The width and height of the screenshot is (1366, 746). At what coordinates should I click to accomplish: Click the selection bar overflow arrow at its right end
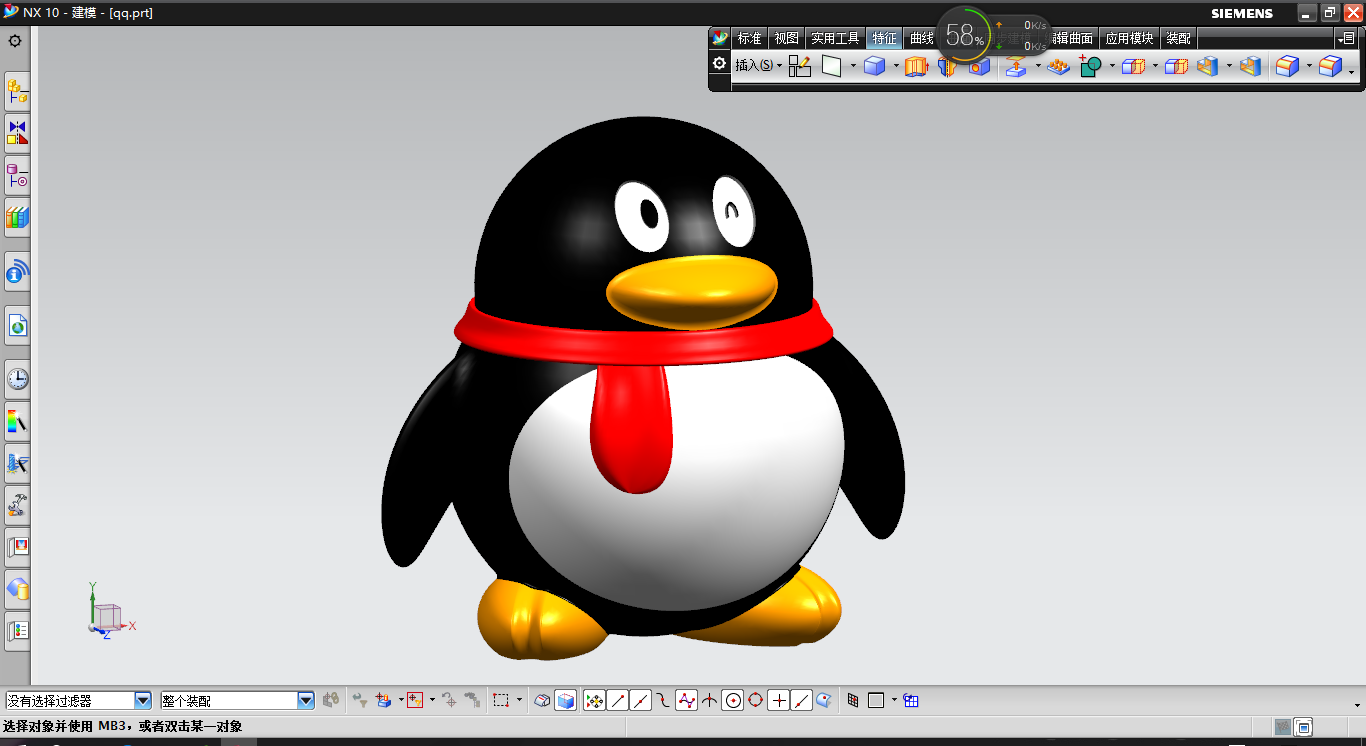[x=1357, y=704]
